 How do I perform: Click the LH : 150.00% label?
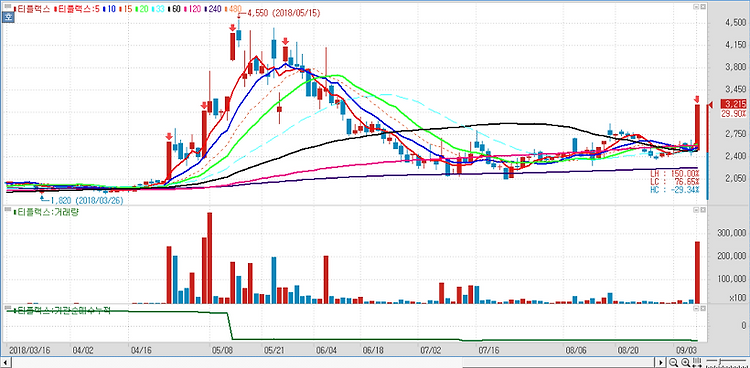click(x=675, y=173)
